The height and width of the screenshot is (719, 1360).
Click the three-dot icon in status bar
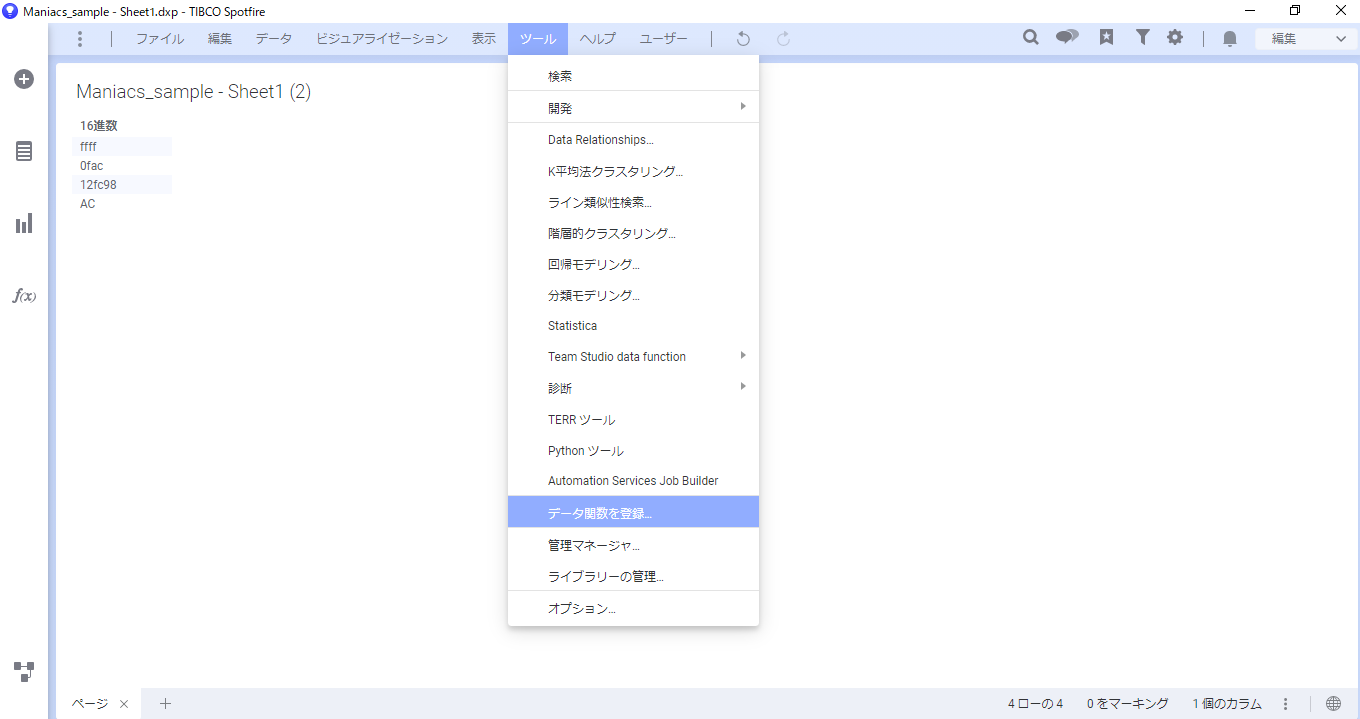pos(1286,704)
